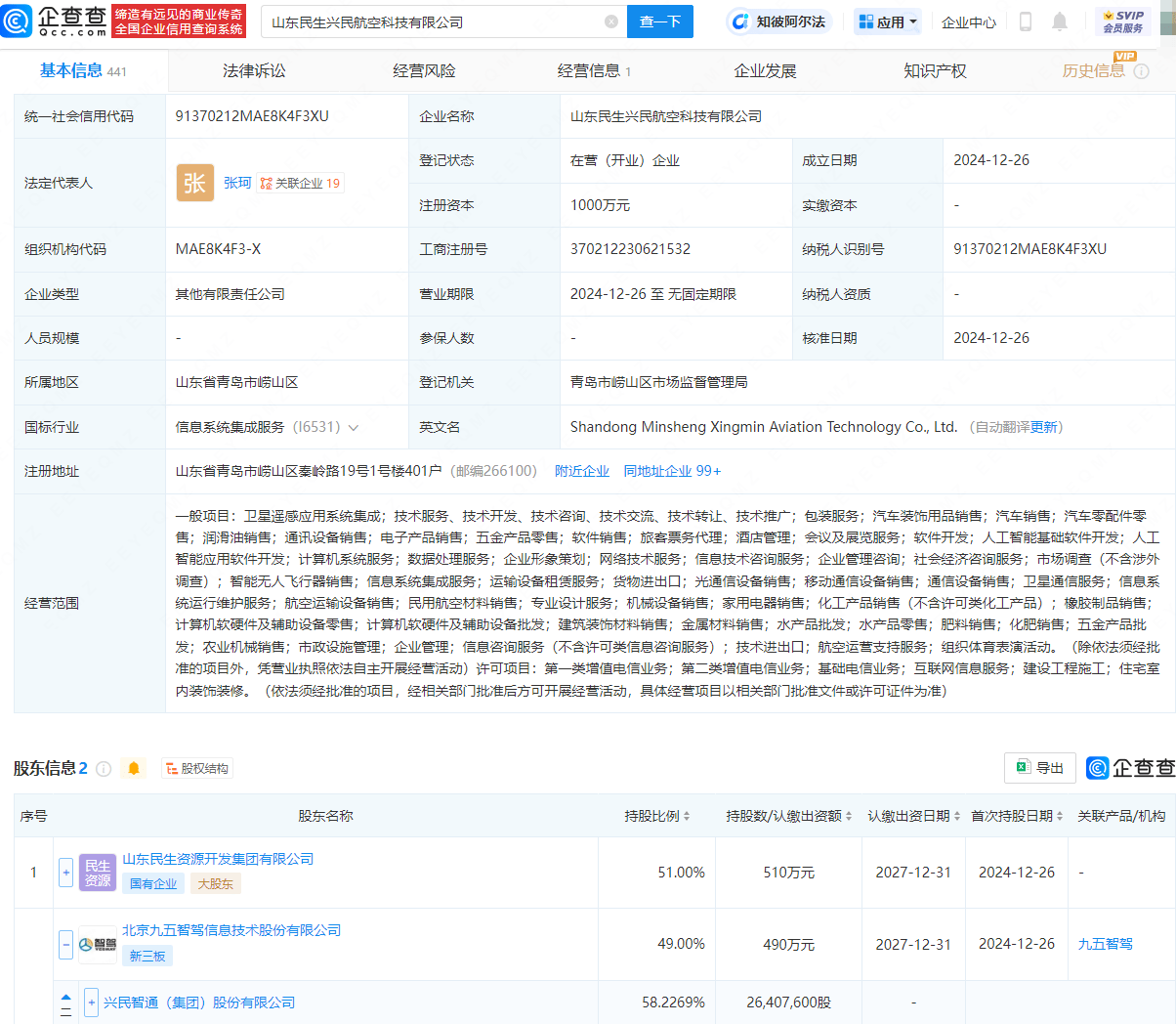Viewport: 1176px width, 1024px height.
Task: Switch to the 基本信息 tab
Action: pos(83,70)
